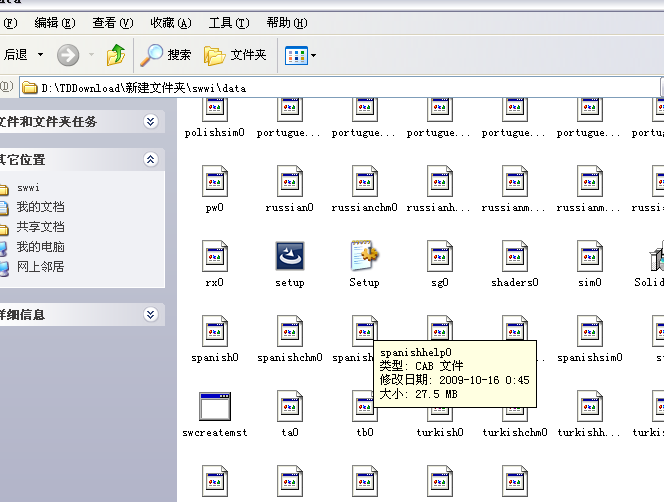Select the spanish0 CAB file
The height and width of the screenshot is (502, 664).
214,332
